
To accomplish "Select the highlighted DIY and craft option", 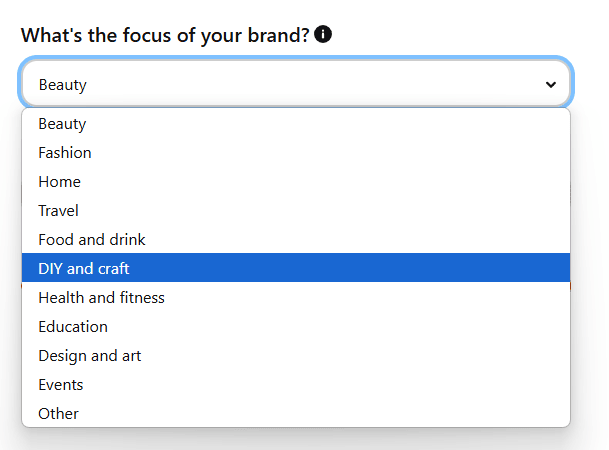I will (x=296, y=268).
